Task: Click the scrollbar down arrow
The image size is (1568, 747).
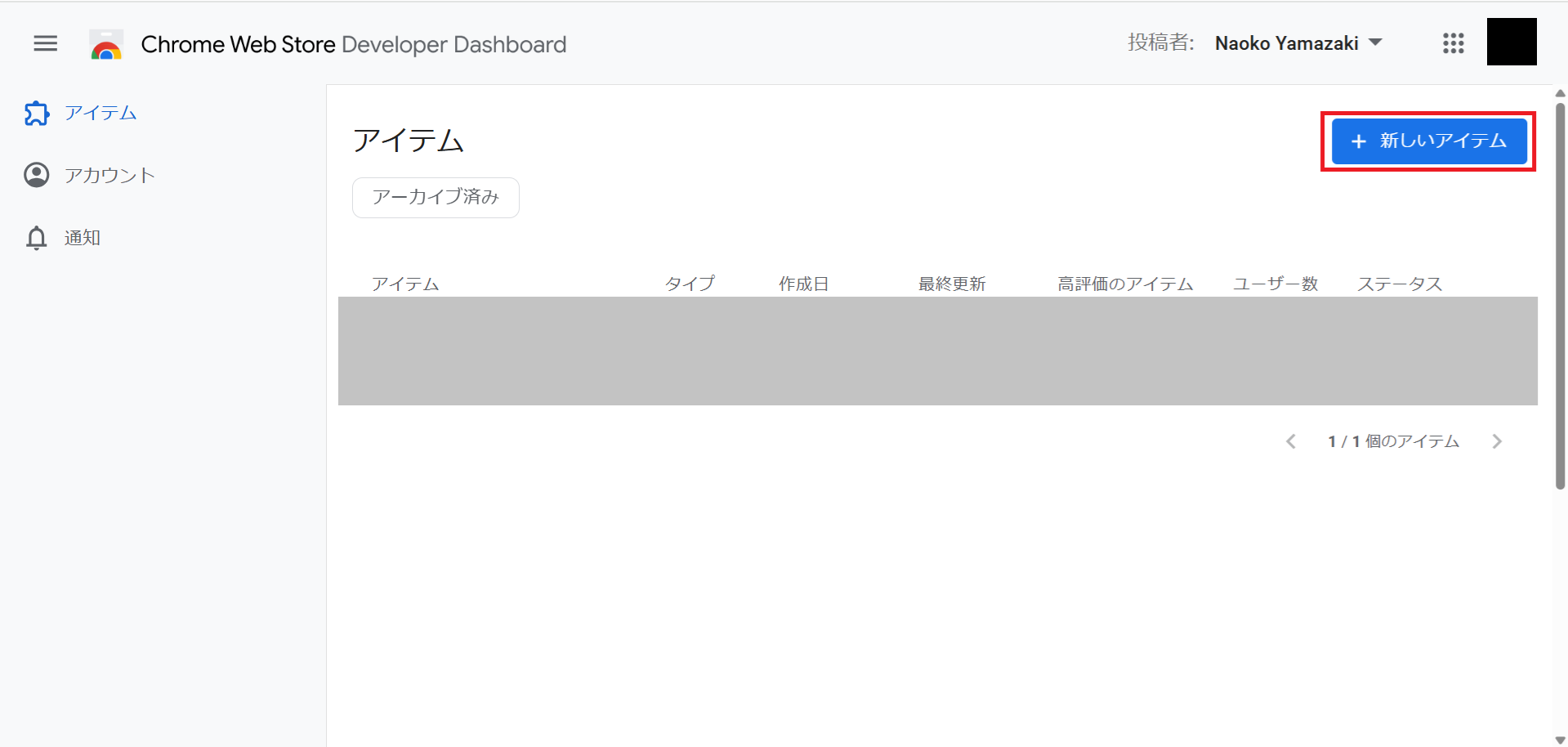Action: [1560, 740]
